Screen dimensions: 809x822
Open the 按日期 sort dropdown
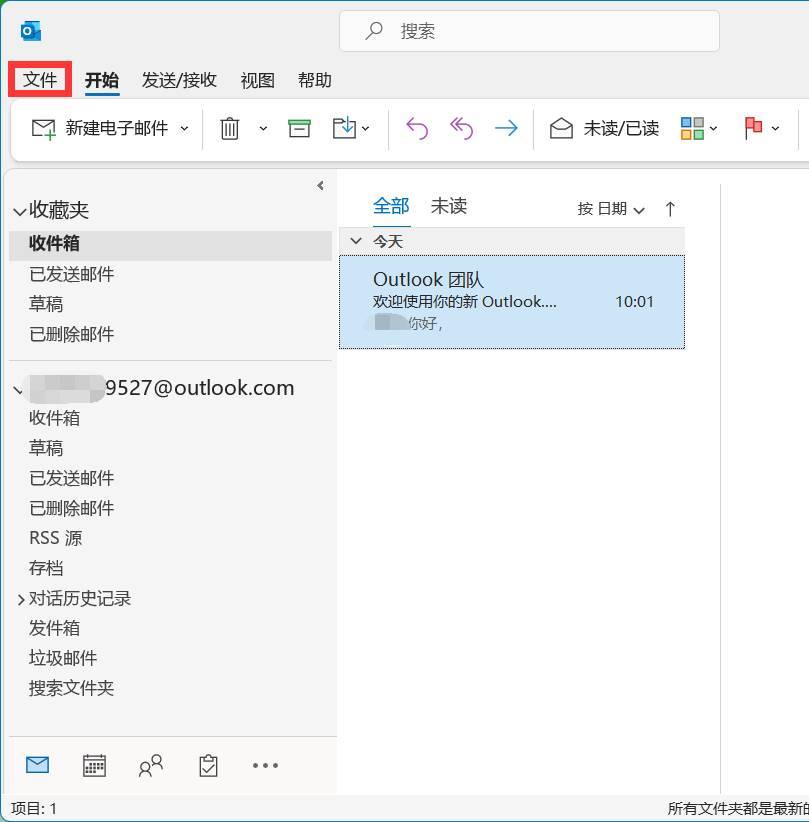pyautogui.click(x=610, y=208)
